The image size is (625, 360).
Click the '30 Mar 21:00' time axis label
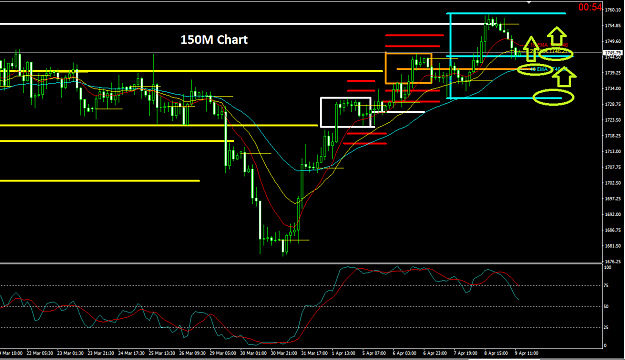pos(284,353)
